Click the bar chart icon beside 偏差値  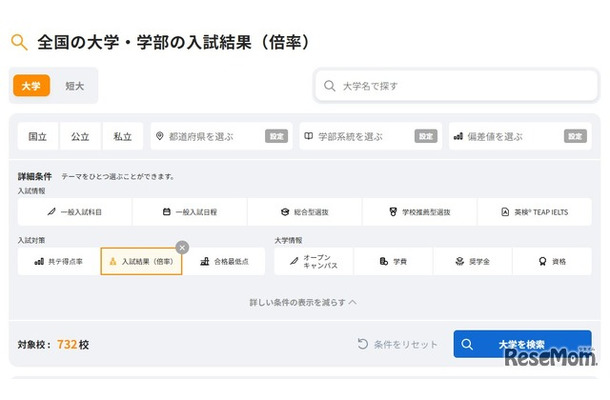tap(458, 136)
